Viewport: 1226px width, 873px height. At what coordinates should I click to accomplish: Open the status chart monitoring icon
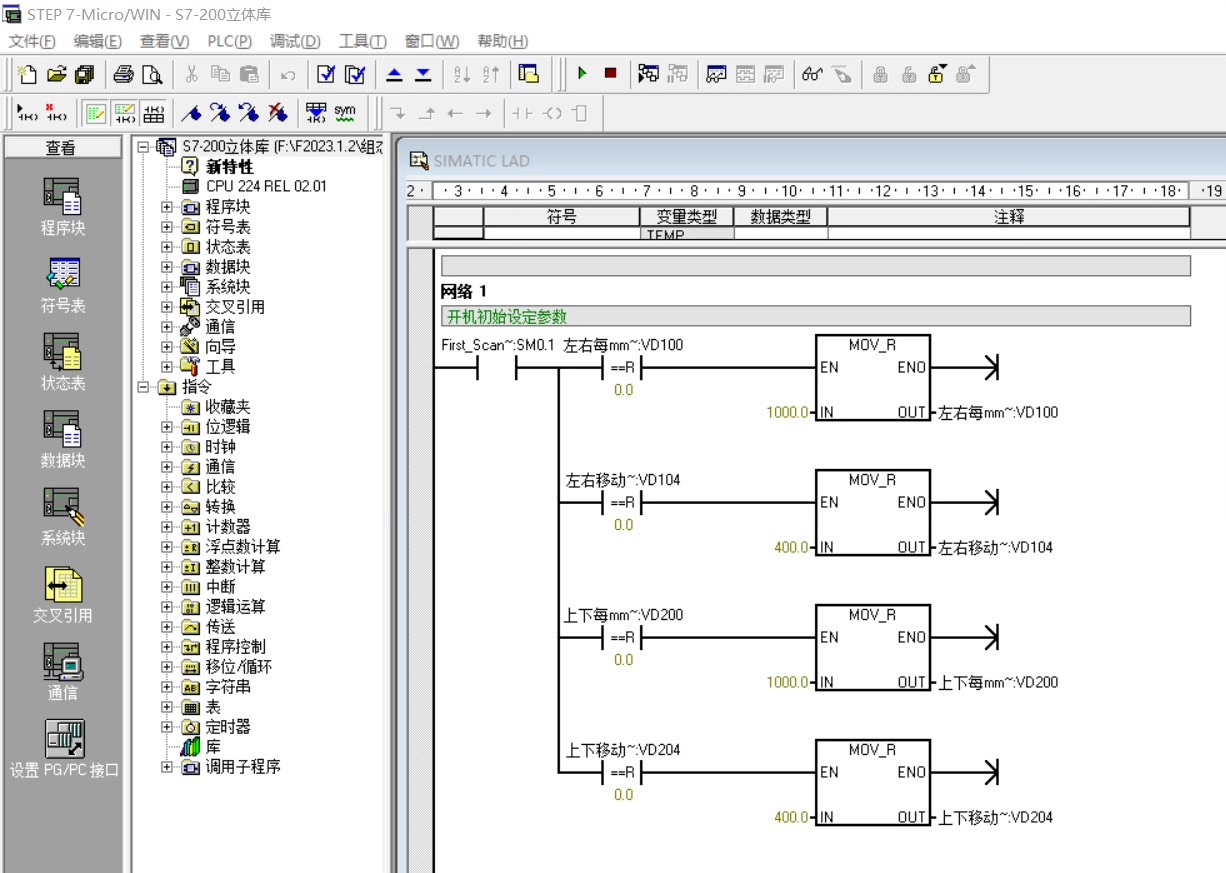pos(716,74)
